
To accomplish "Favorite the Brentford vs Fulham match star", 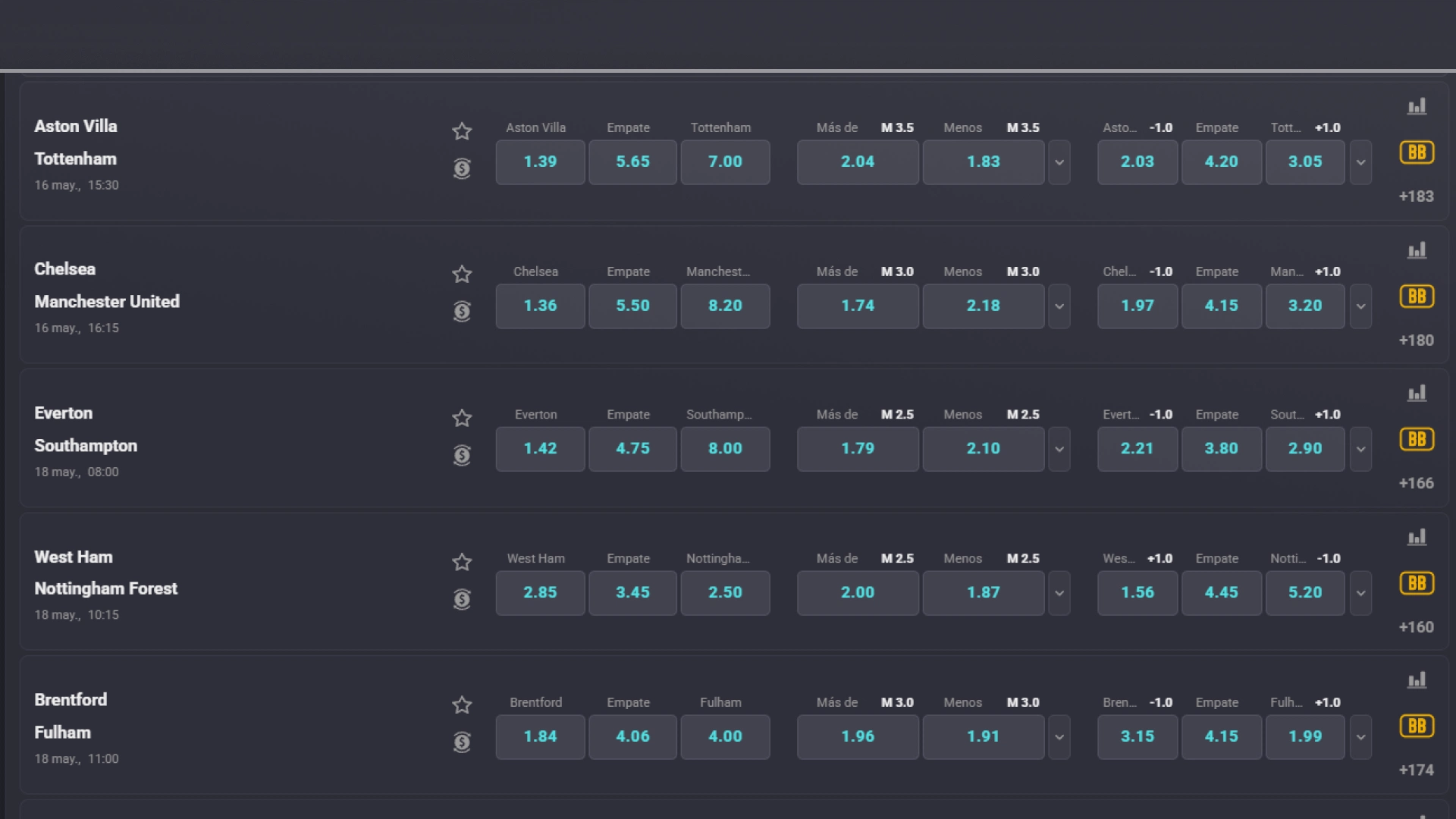I will click(462, 704).
